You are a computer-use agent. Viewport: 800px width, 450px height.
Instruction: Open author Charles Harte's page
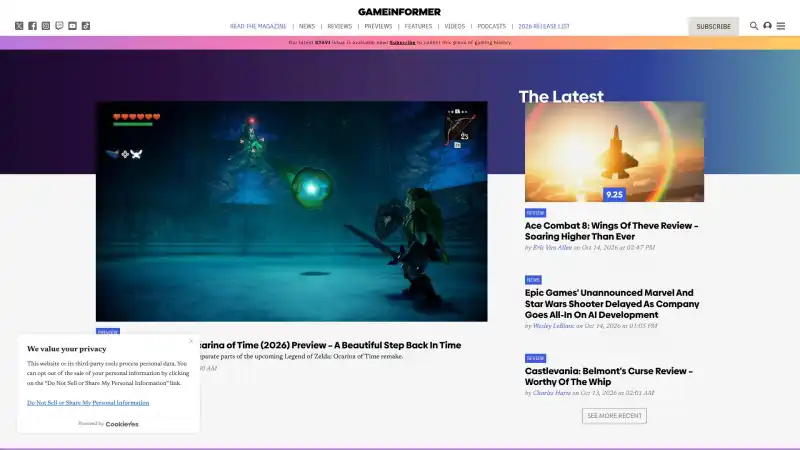click(x=552, y=393)
